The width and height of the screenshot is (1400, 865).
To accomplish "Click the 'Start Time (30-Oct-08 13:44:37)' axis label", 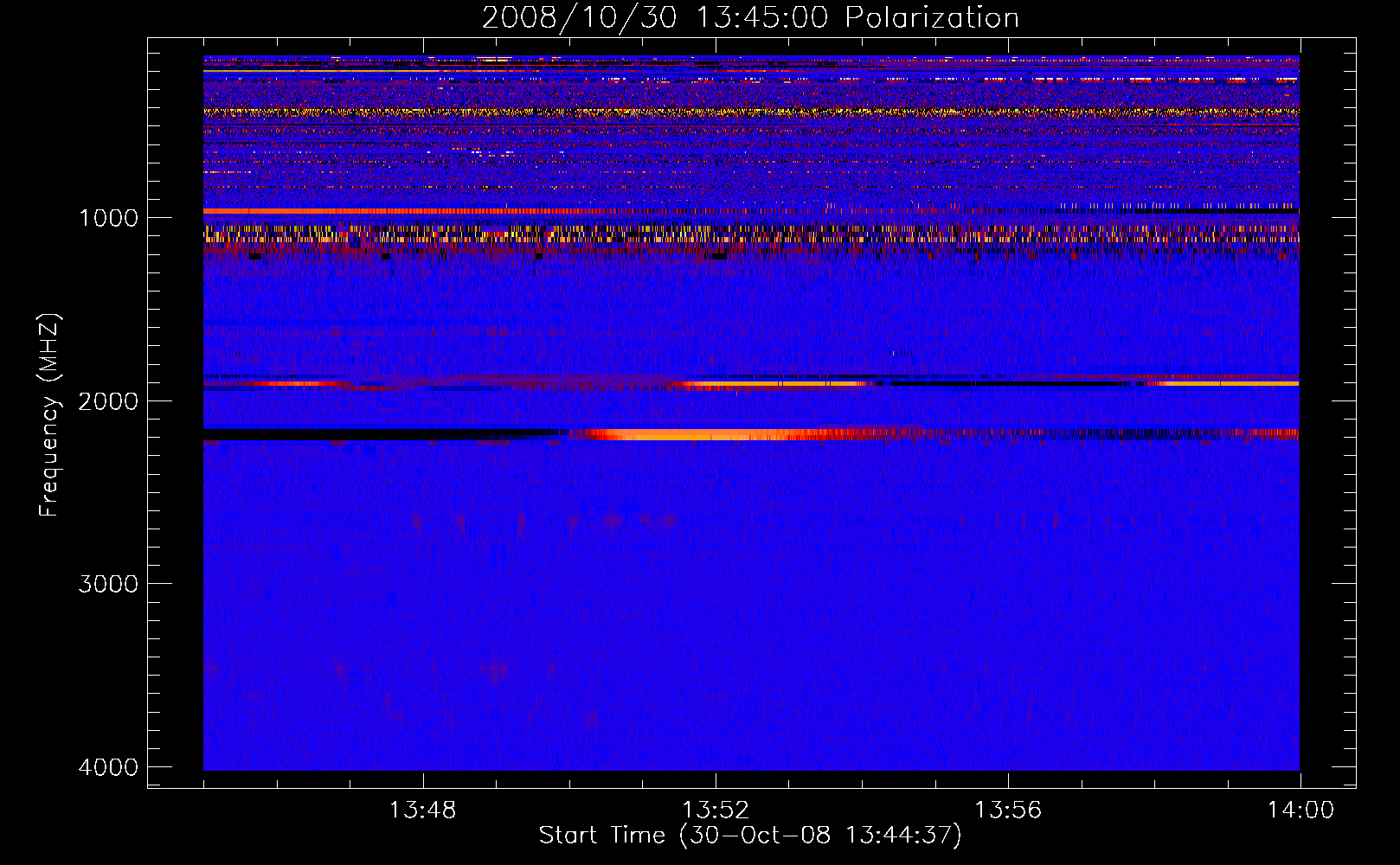I will coord(750,836).
